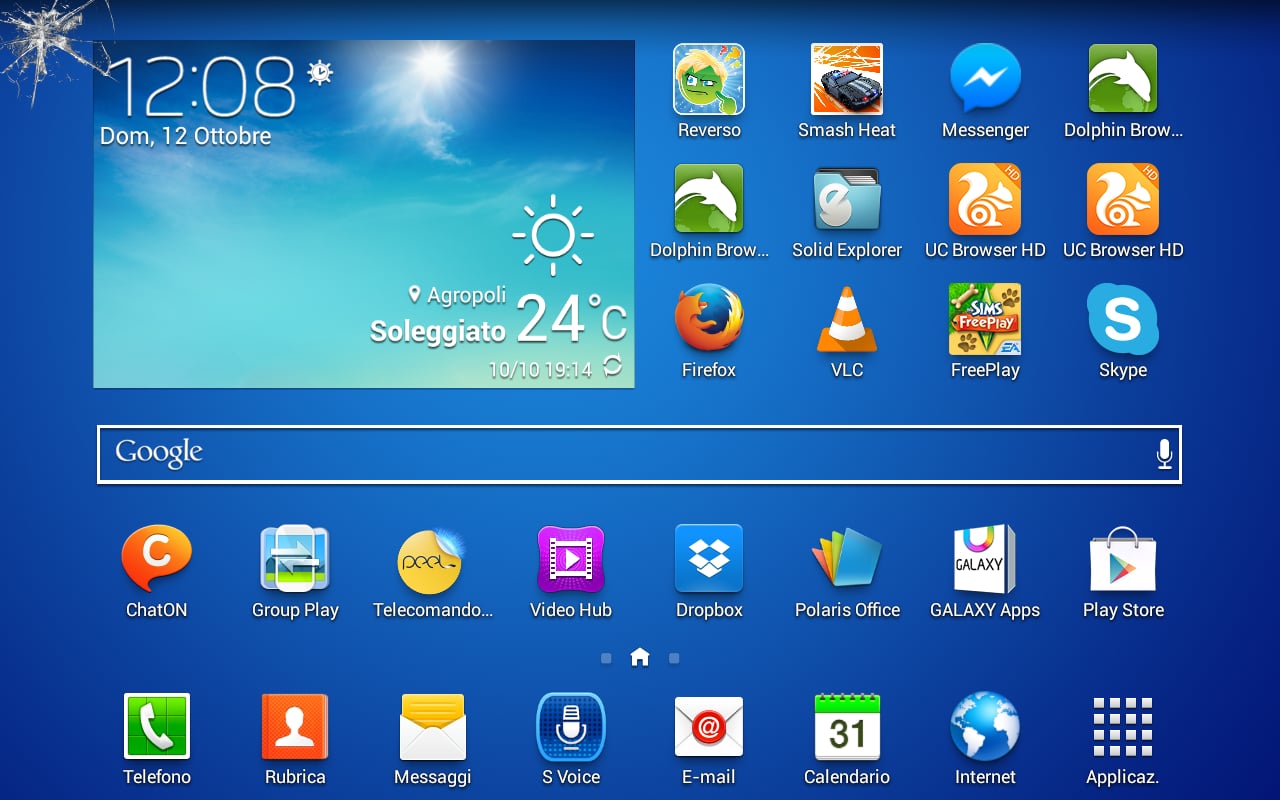Open Google Play Store
This screenshot has height=800, width=1280.
(x=1123, y=560)
